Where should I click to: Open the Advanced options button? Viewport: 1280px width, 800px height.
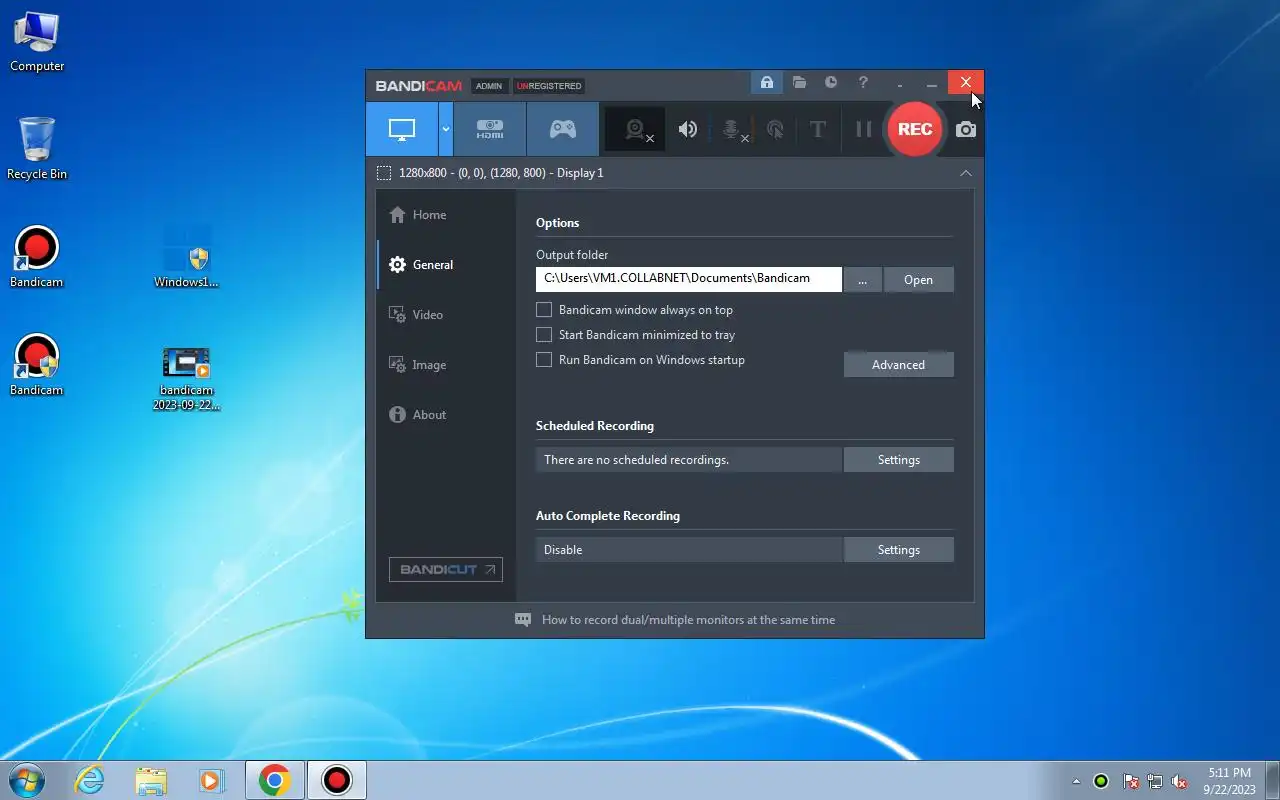coord(898,365)
